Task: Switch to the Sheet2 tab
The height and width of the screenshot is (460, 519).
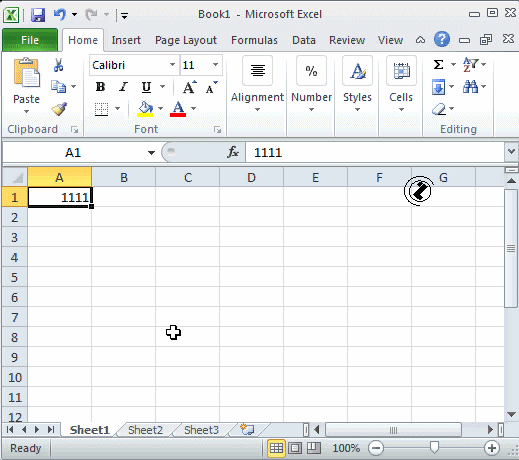Action: 145,430
